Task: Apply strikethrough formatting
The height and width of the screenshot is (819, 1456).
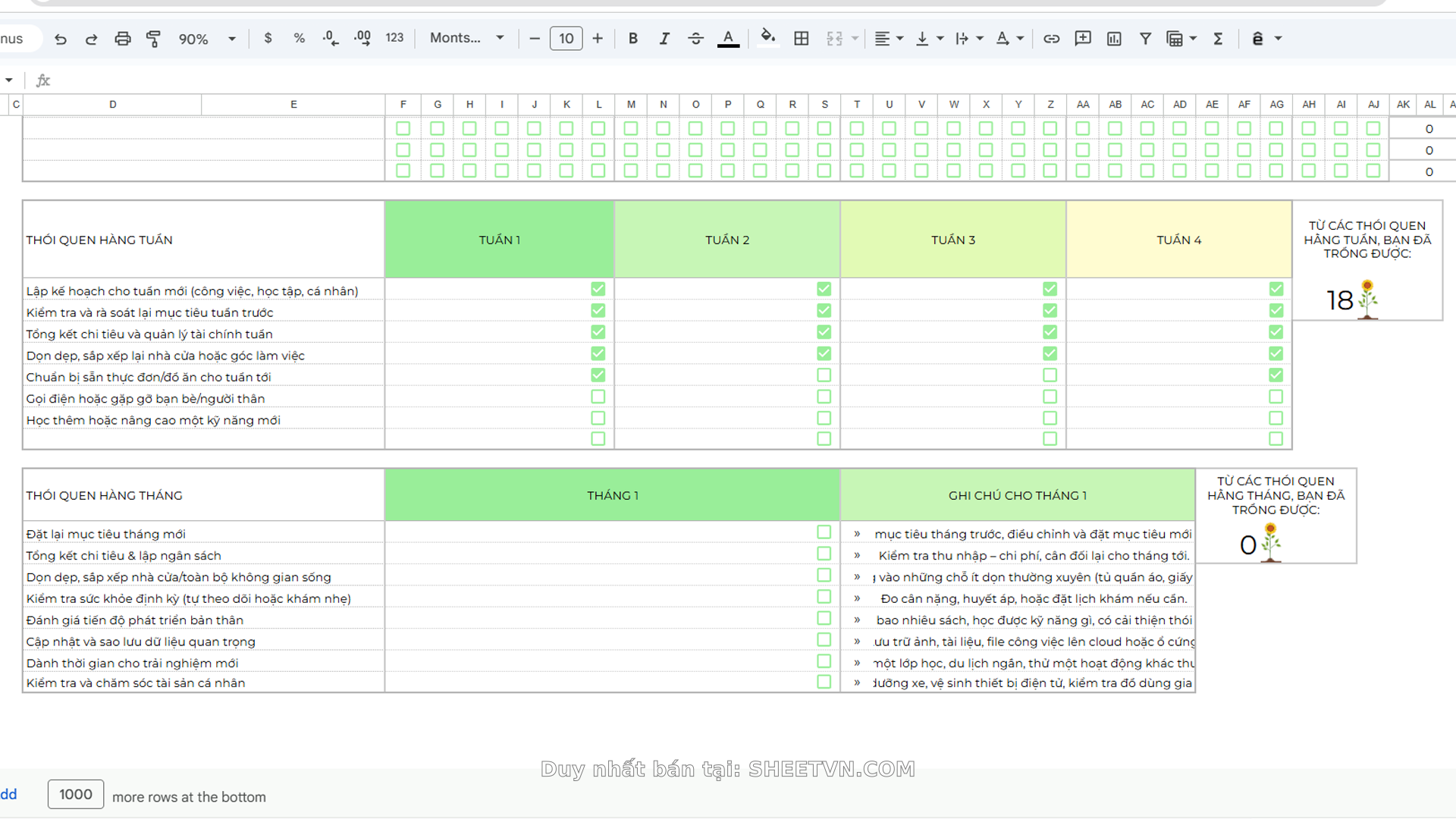Action: coord(695,39)
